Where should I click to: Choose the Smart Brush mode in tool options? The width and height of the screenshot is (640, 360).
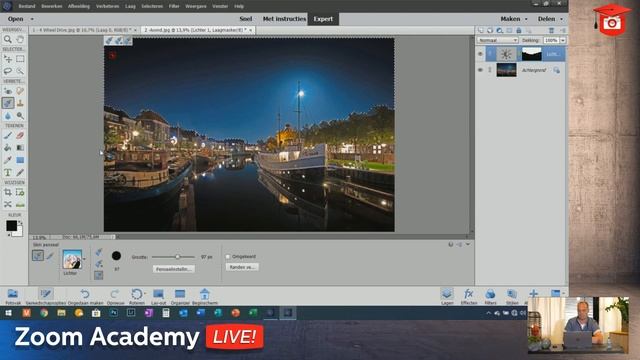point(38,256)
